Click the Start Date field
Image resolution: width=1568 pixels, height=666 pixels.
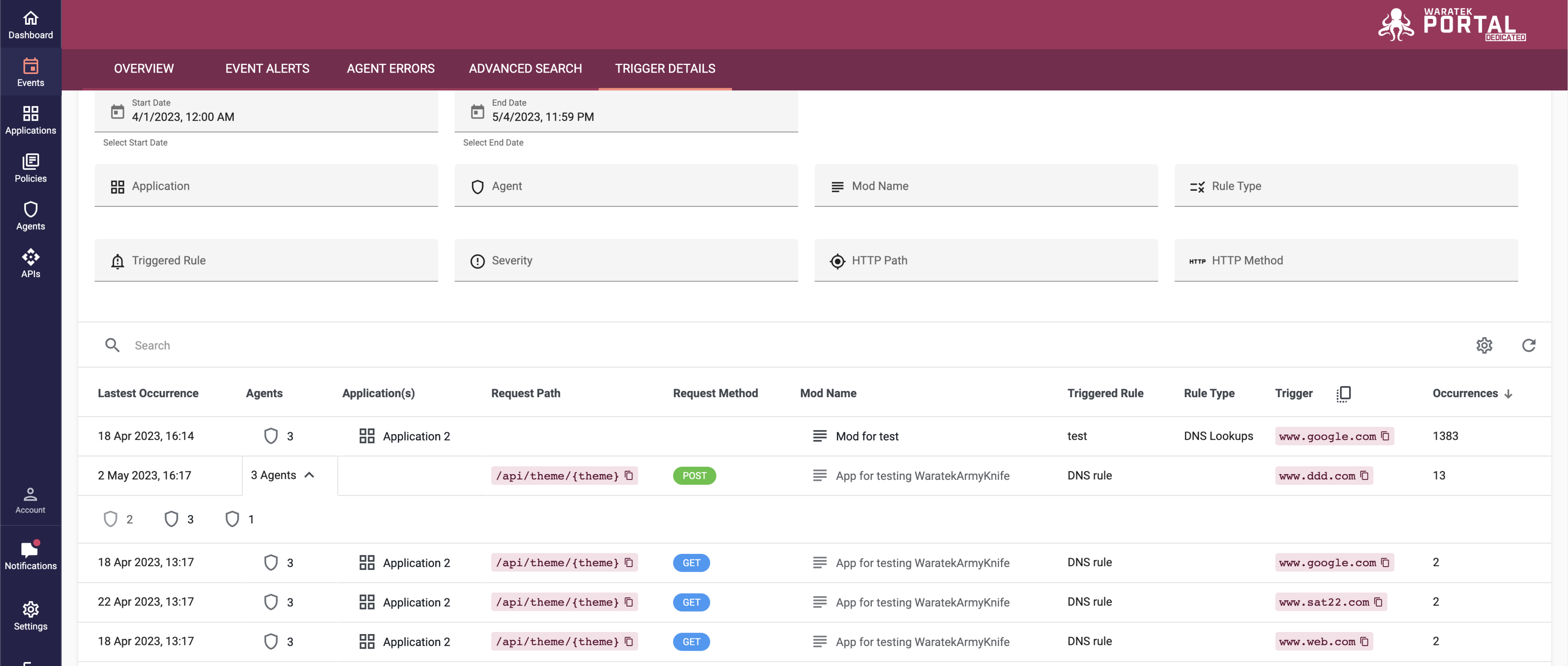coord(266,111)
